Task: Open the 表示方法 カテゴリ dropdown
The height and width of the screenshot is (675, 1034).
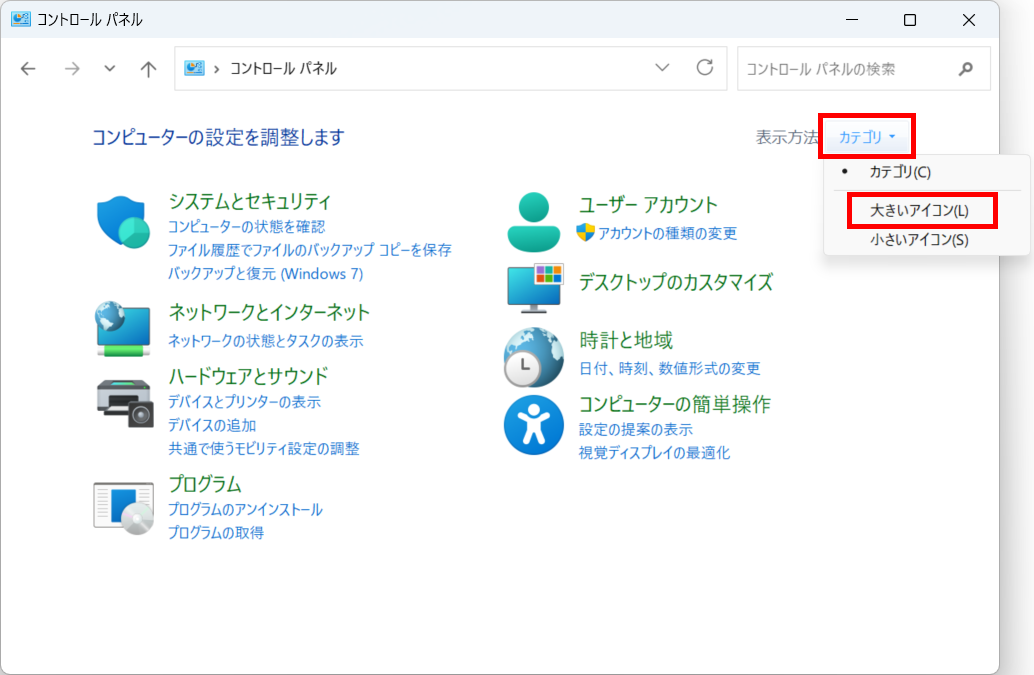Action: (866, 136)
